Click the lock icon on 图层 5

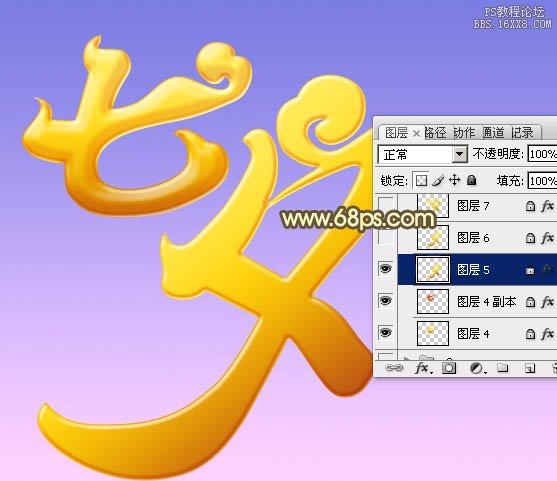pyautogui.click(x=530, y=270)
